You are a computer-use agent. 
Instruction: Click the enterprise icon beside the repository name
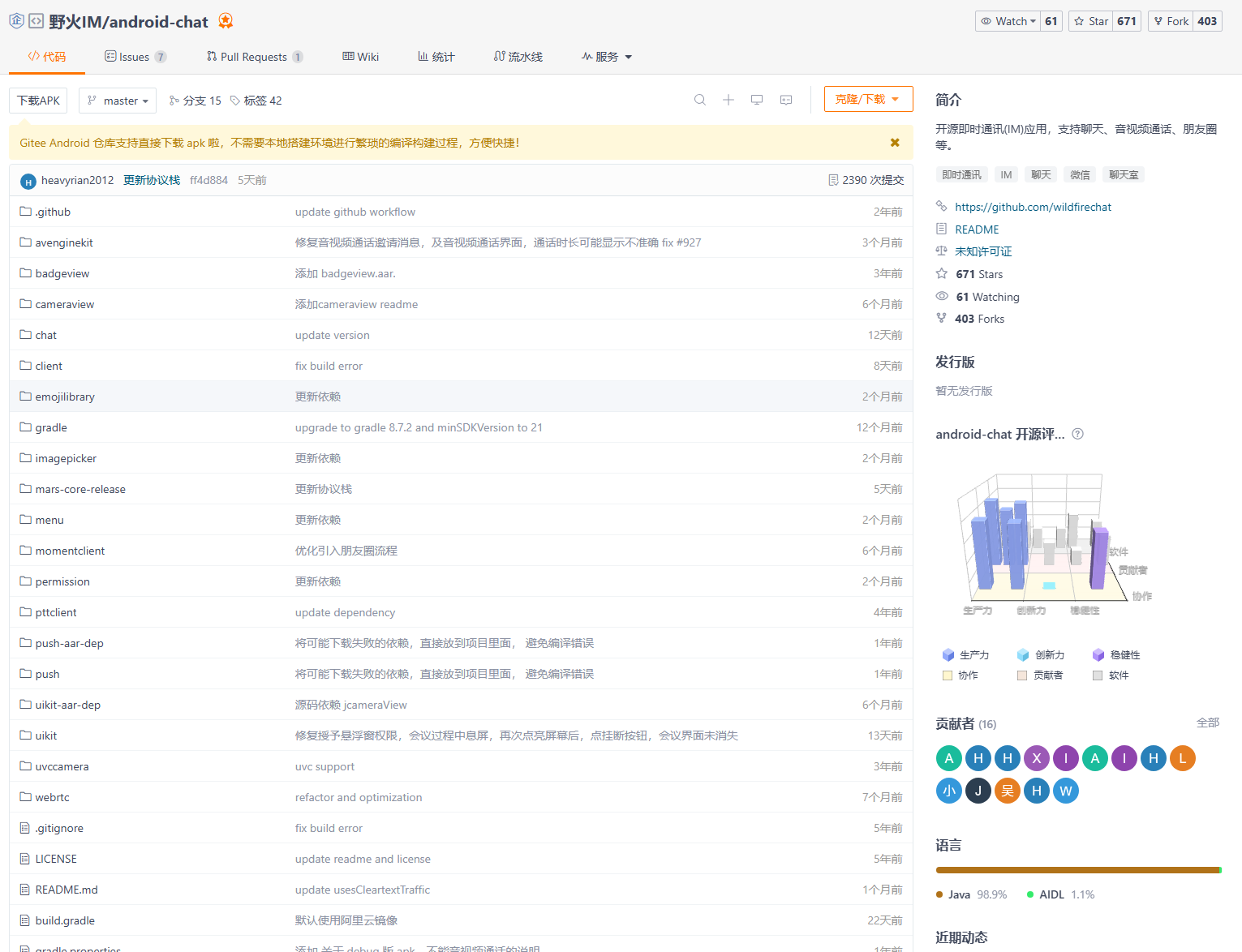click(16, 21)
